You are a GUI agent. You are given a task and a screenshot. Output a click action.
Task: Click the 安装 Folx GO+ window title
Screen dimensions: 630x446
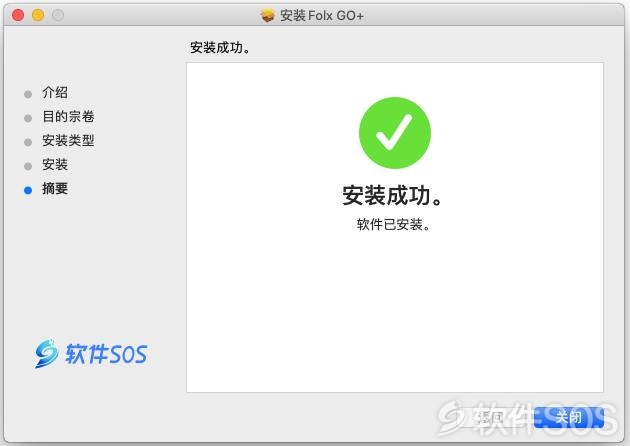pos(322,16)
